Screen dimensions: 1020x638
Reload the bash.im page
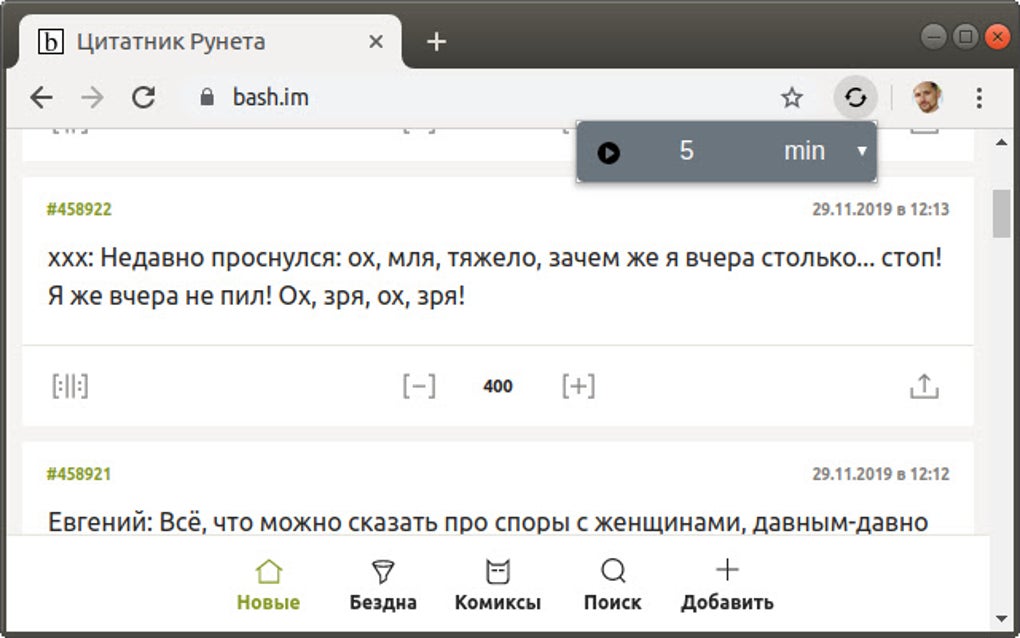143,98
